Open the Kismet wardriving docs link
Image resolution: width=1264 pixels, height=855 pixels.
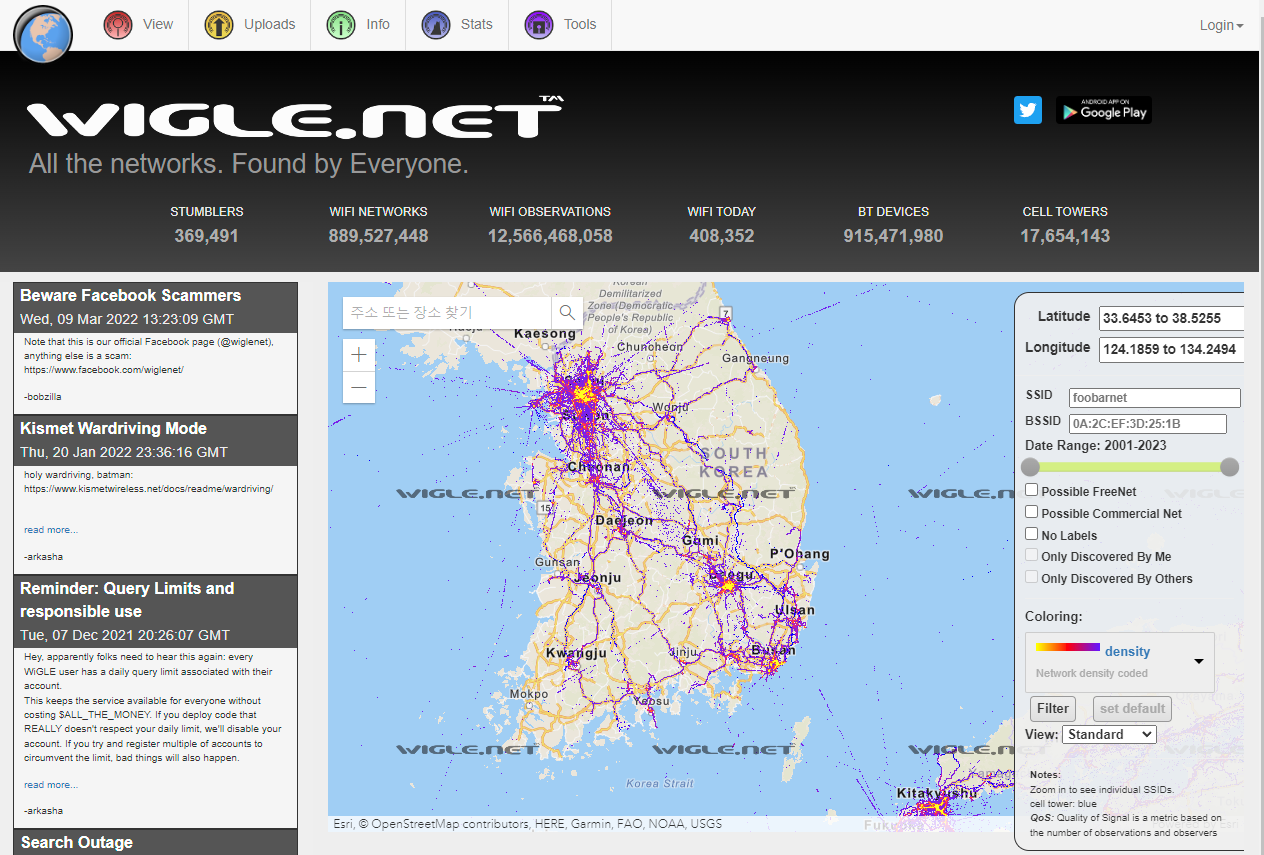point(149,489)
